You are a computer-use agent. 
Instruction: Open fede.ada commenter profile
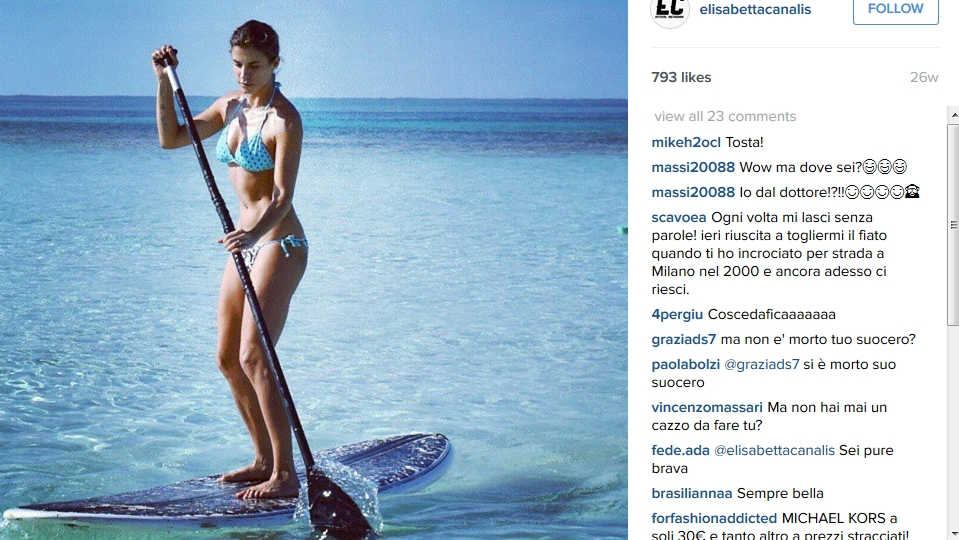680,451
